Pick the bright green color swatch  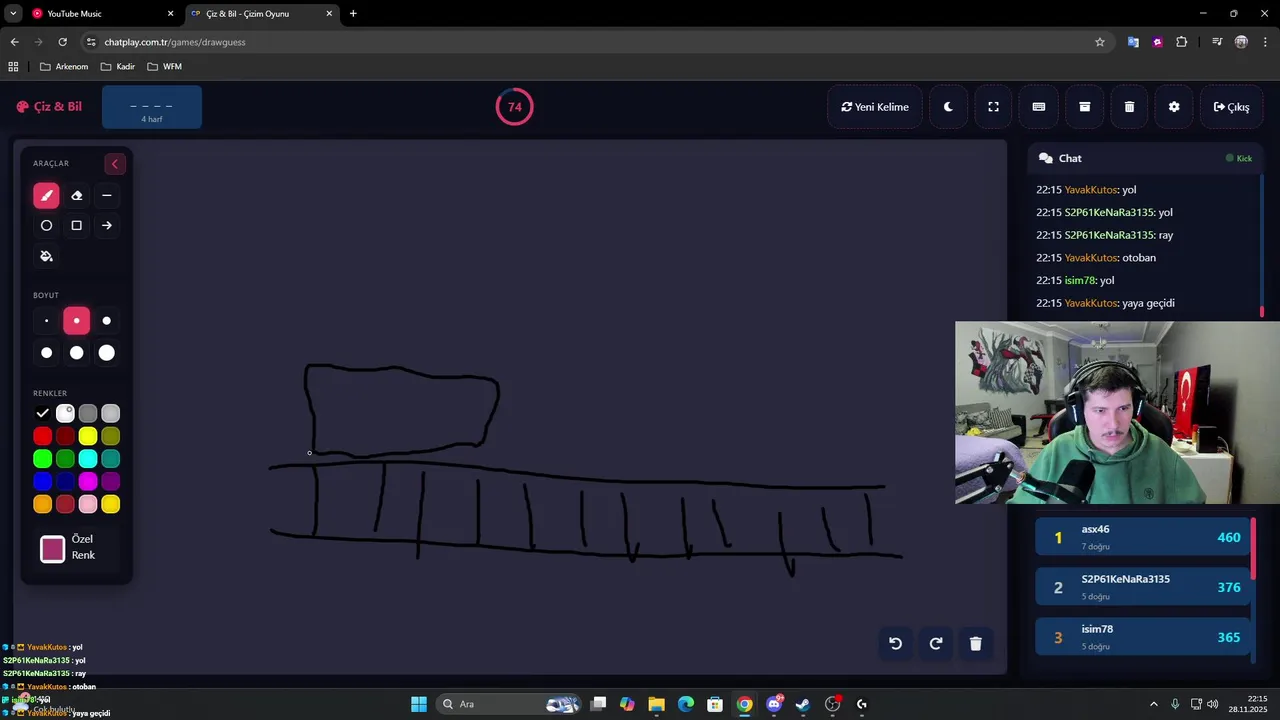tap(42, 459)
